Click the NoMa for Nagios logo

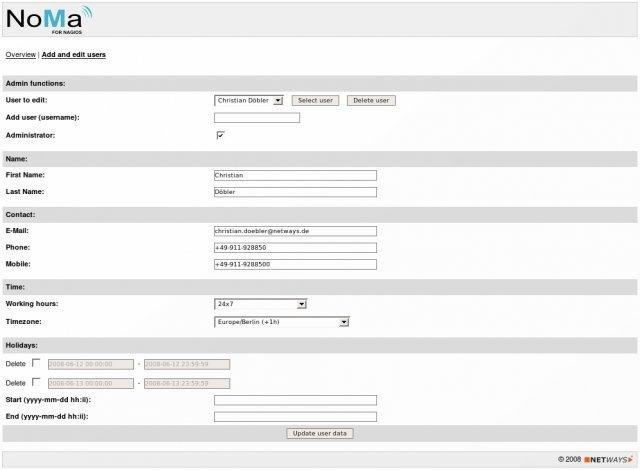(49, 20)
